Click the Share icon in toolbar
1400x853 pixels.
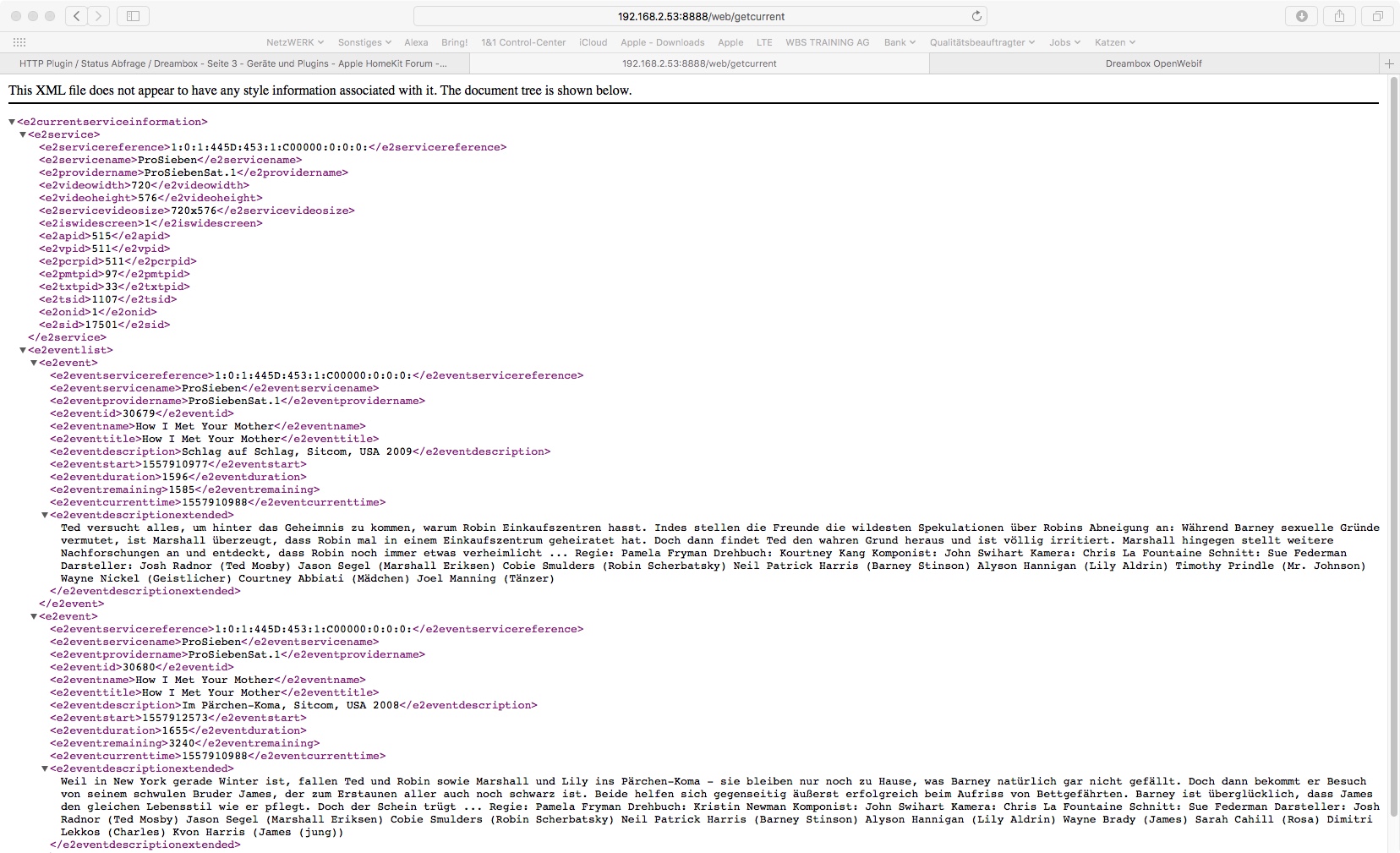click(x=1339, y=16)
